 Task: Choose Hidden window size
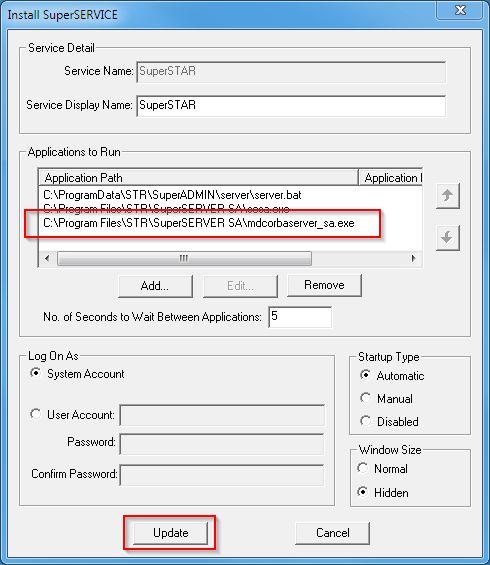(363, 492)
